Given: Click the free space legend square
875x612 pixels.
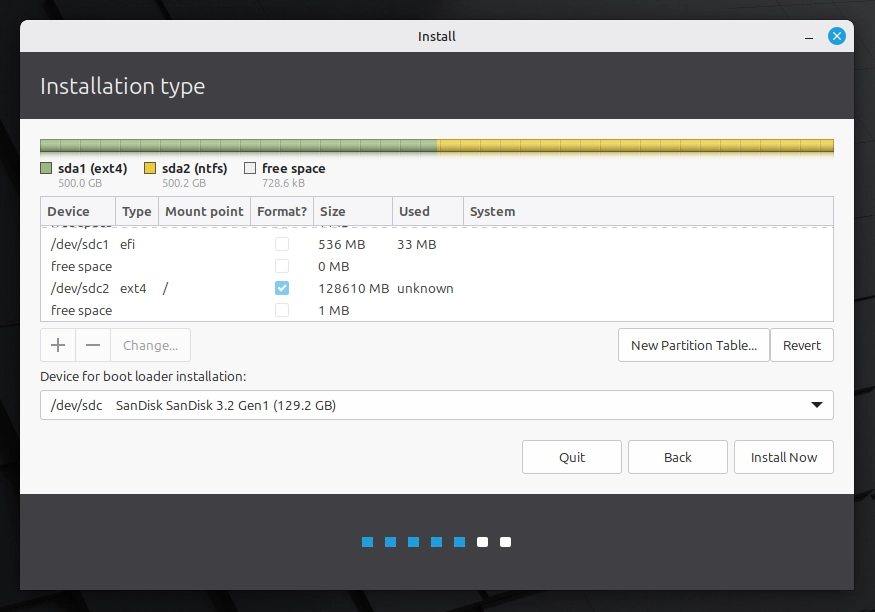Looking at the screenshot, I should 249,168.
